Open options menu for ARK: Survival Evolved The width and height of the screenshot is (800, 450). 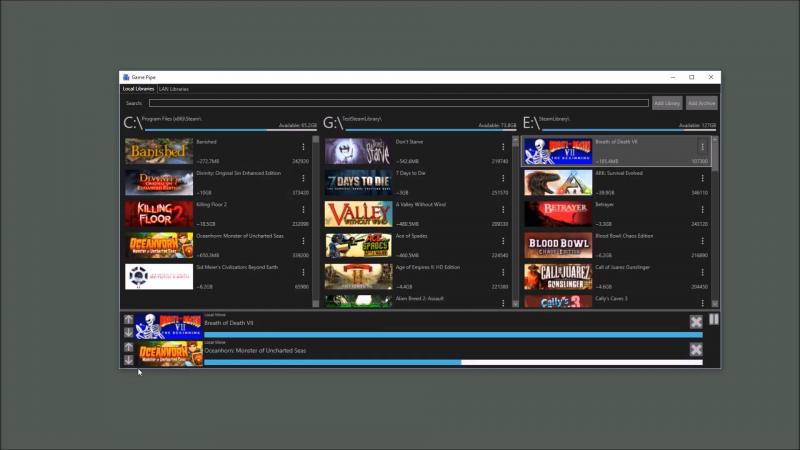(x=703, y=178)
